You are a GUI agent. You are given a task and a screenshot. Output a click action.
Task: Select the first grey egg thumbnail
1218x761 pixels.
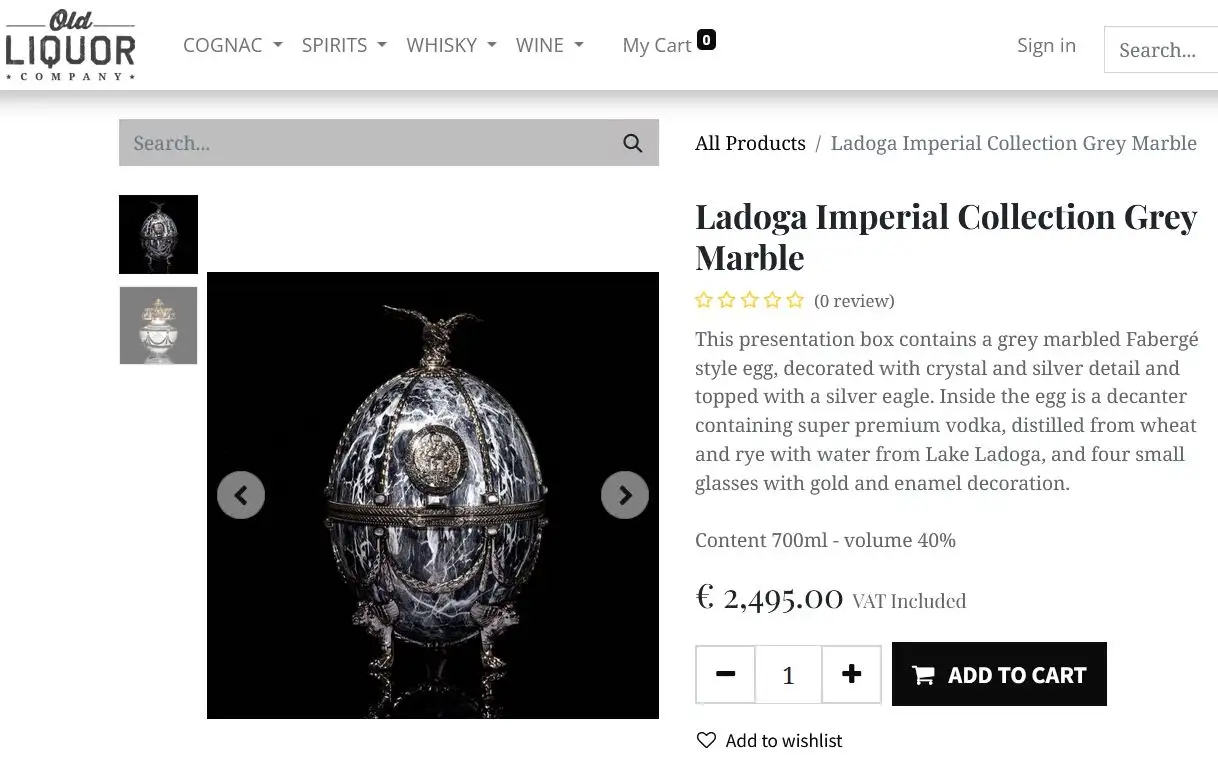click(x=158, y=234)
